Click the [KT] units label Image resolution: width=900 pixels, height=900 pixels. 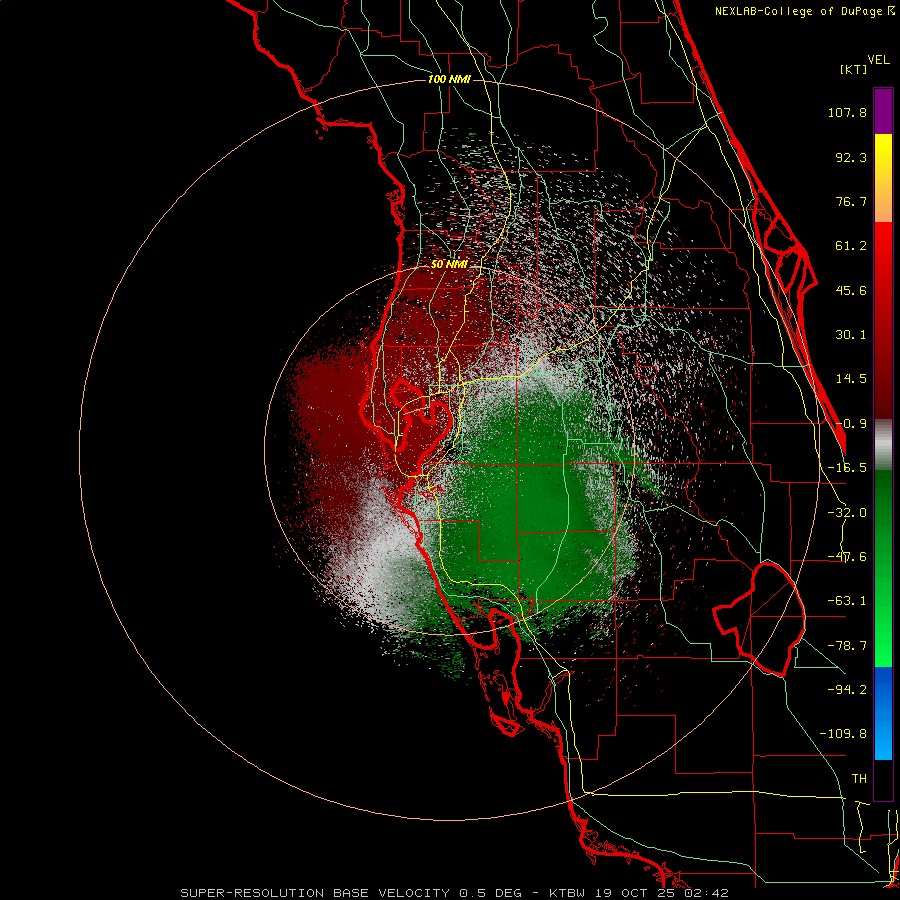click(854, 69)
